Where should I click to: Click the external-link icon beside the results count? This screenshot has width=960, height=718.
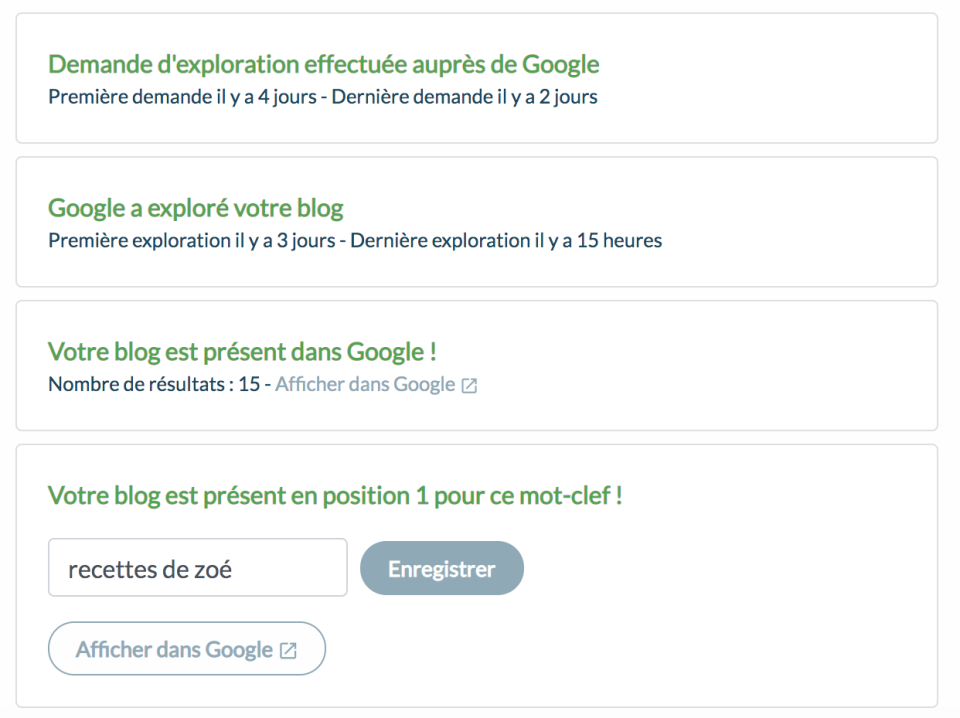[469, 386]
